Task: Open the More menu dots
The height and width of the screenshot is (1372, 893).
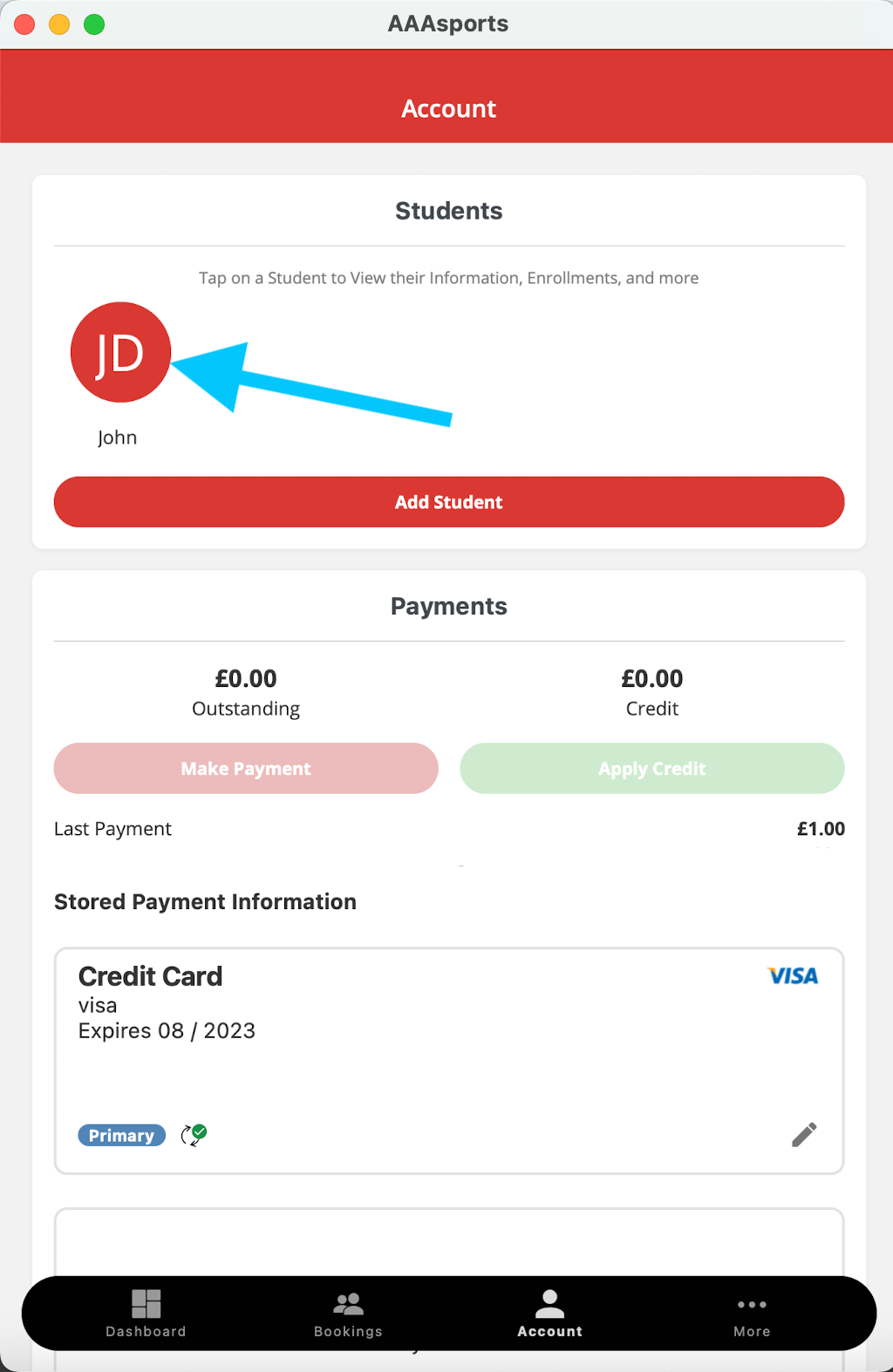Action: pyautogui.click(x=752, y=1305)
